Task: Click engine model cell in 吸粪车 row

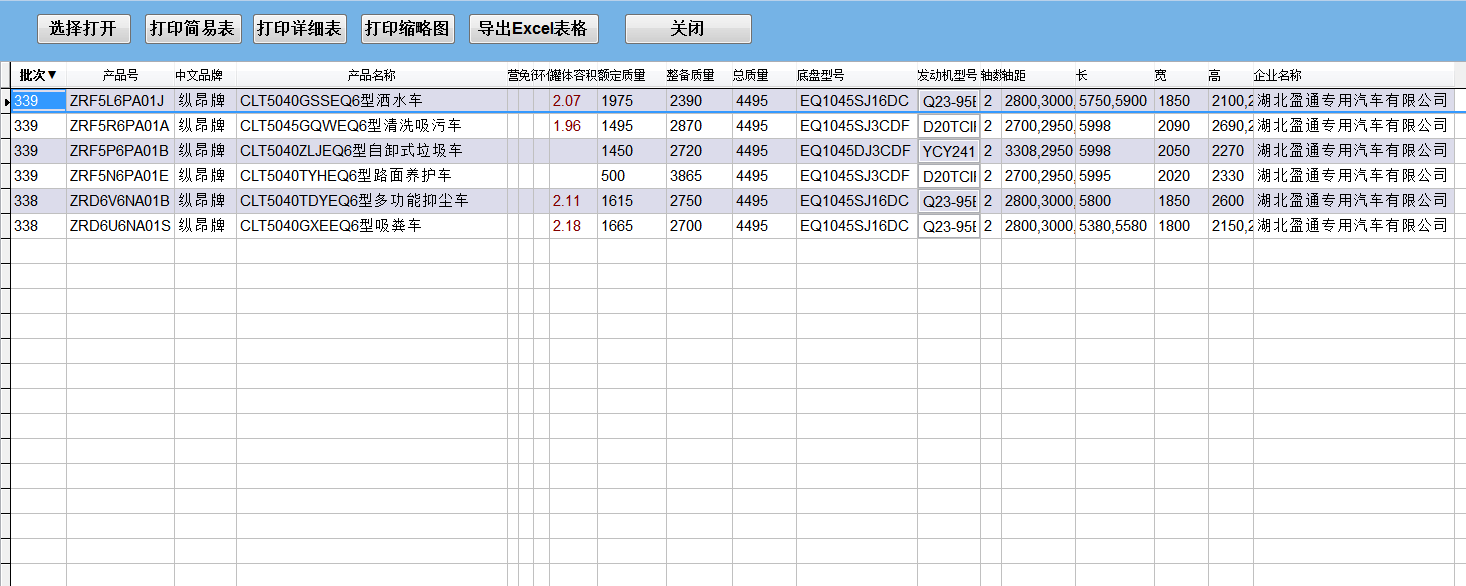Action: (948, 226)
